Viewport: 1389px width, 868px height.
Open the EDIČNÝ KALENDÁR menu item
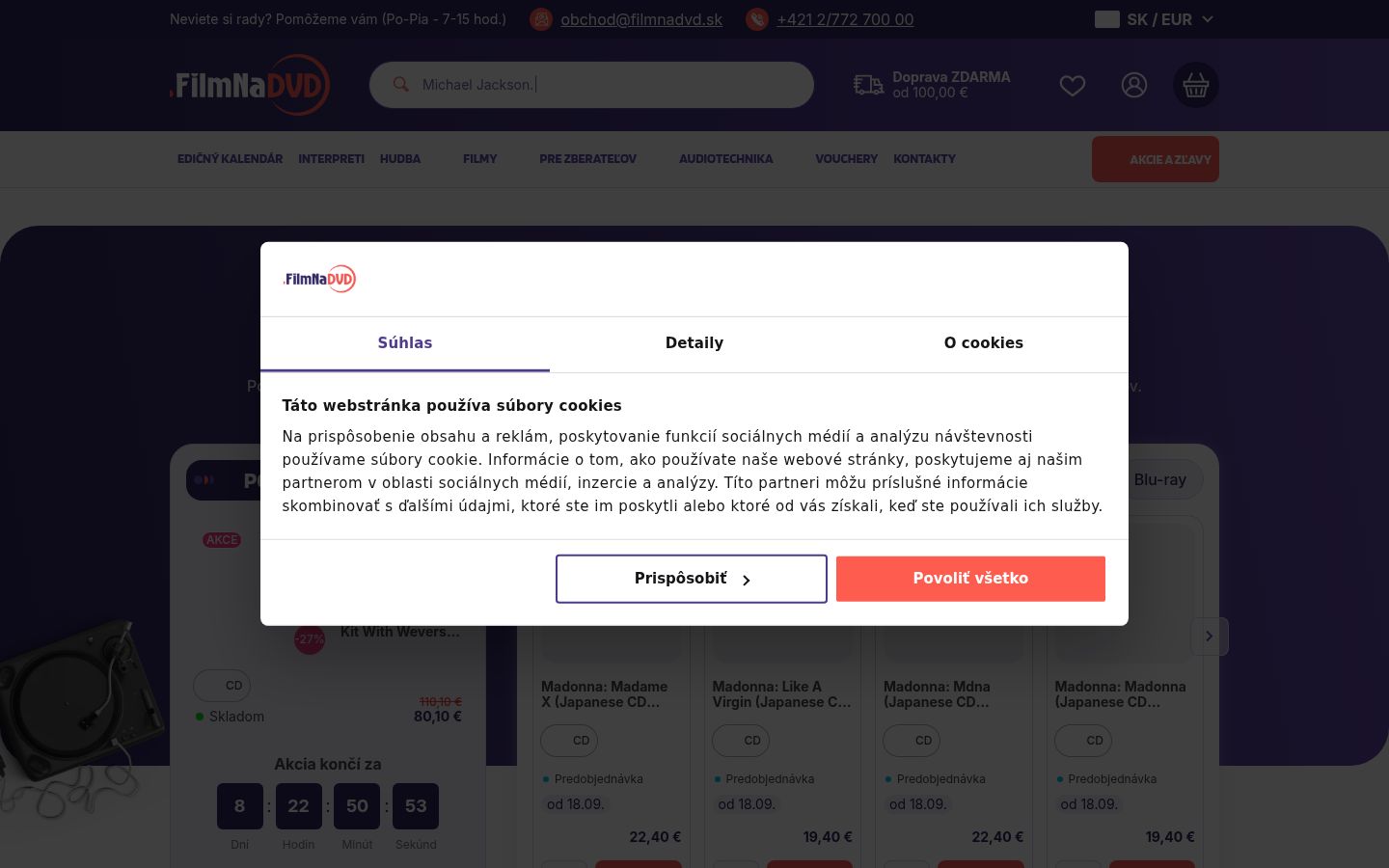231,159
